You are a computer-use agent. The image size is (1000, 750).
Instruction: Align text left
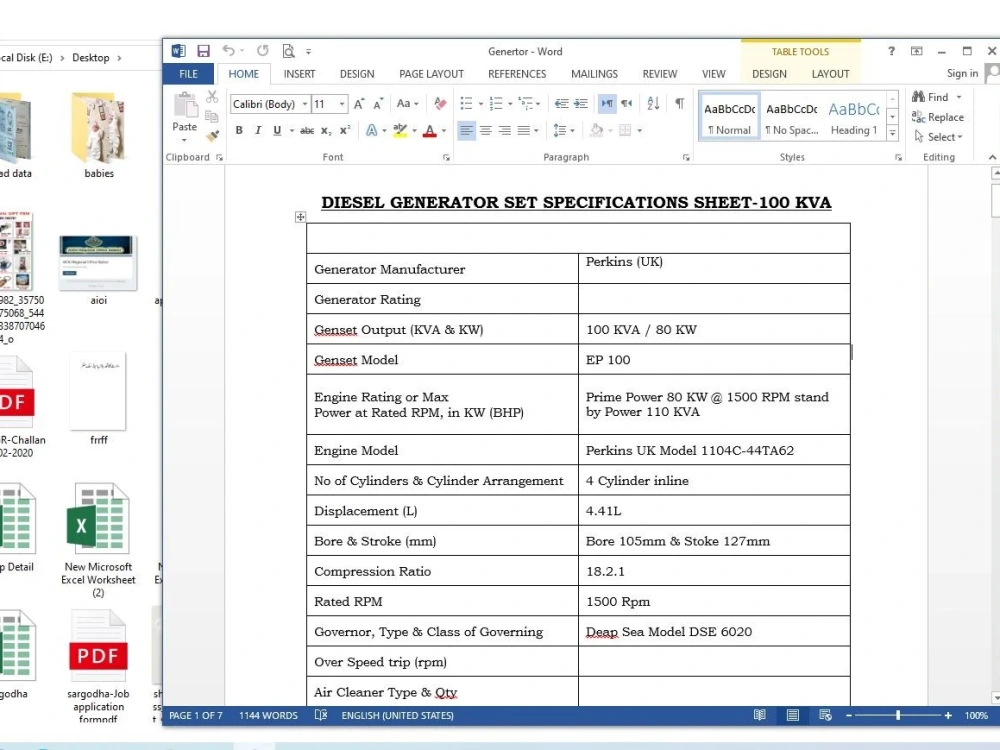(x=466, y=131)
